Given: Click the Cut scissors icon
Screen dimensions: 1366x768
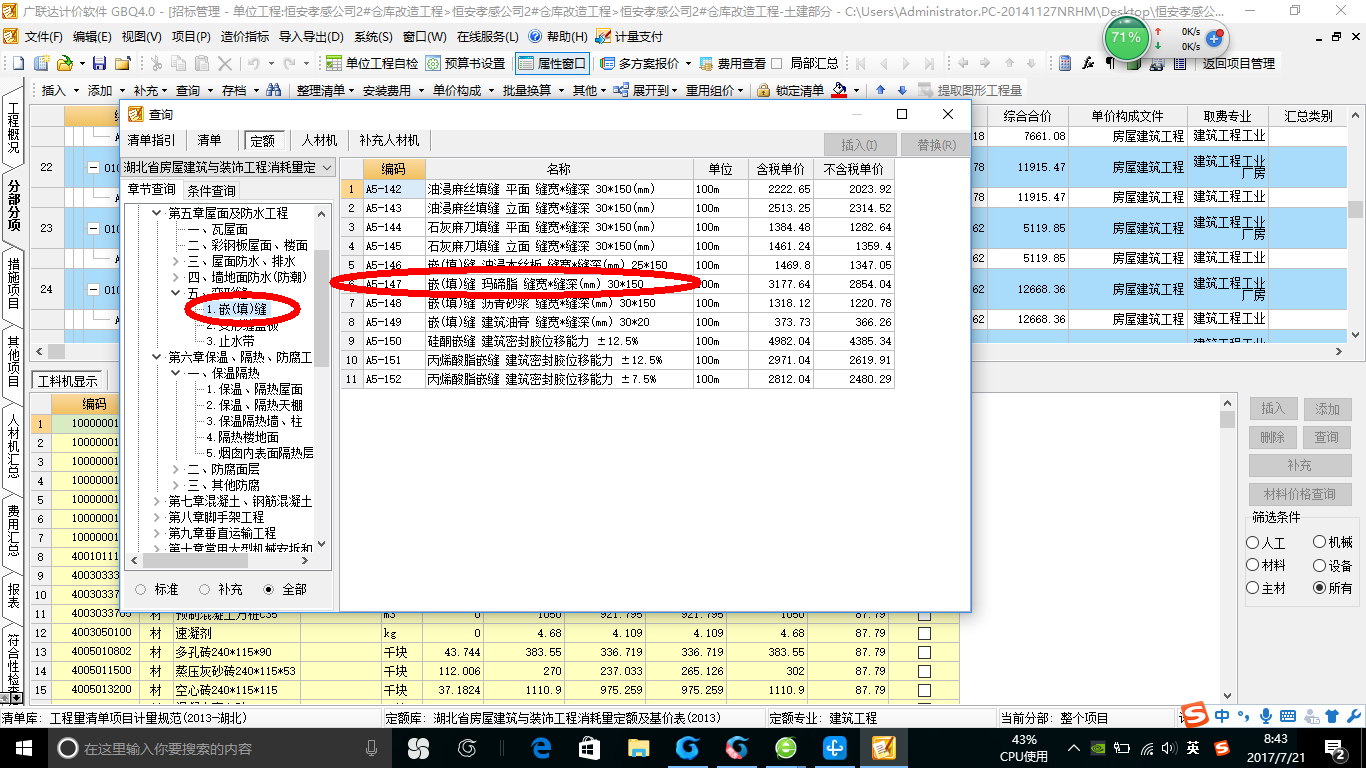Looking at the screenshot, I should tap(156, 63).
